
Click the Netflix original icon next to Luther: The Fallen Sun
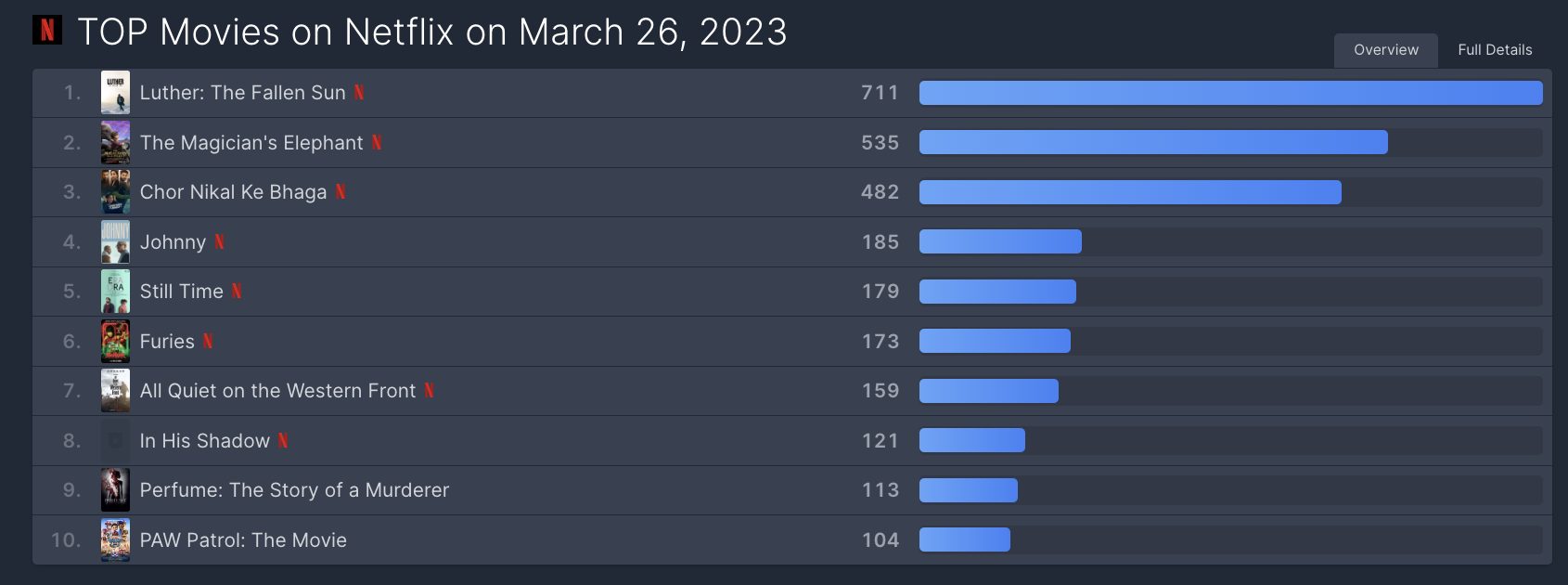[359, 93]
